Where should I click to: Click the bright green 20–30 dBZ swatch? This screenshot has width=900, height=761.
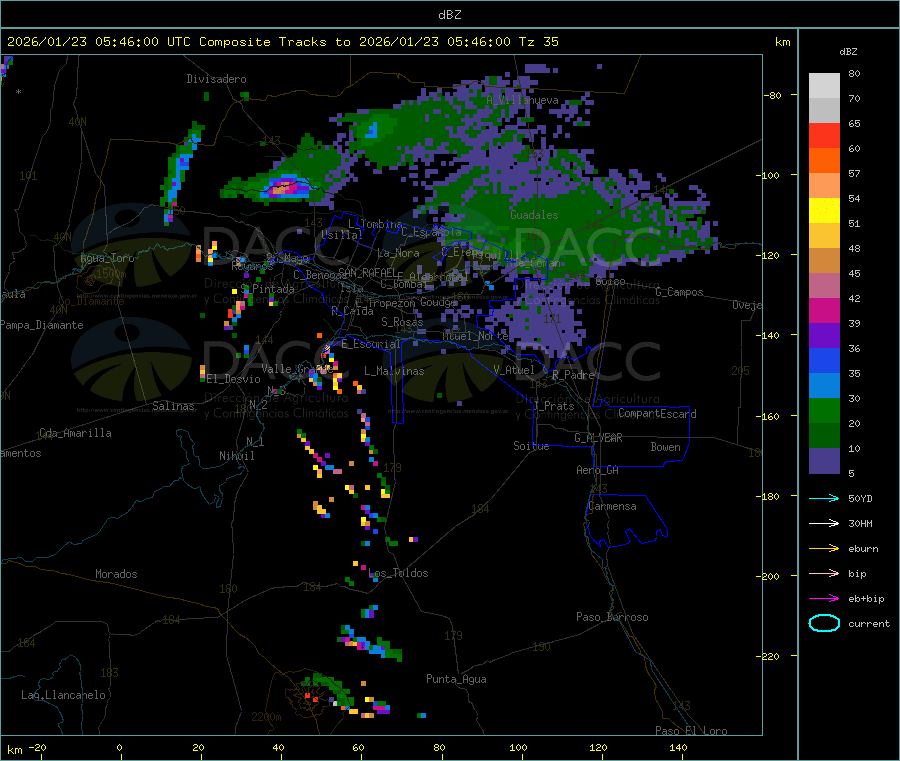pyautogui.click(x=824, y=410)
